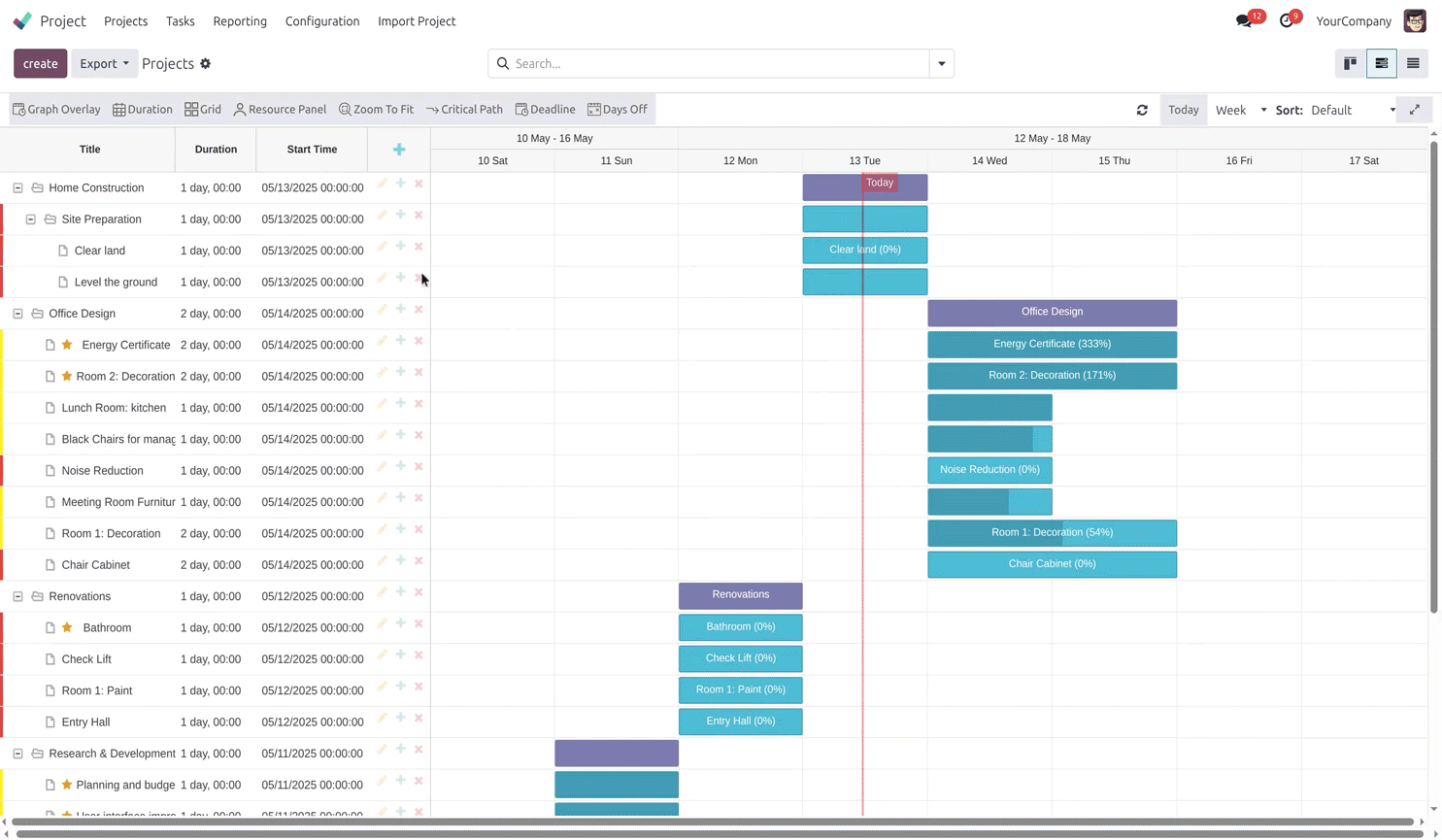
Task: Open the Configuration menu
Action: (x=322, y=21)
